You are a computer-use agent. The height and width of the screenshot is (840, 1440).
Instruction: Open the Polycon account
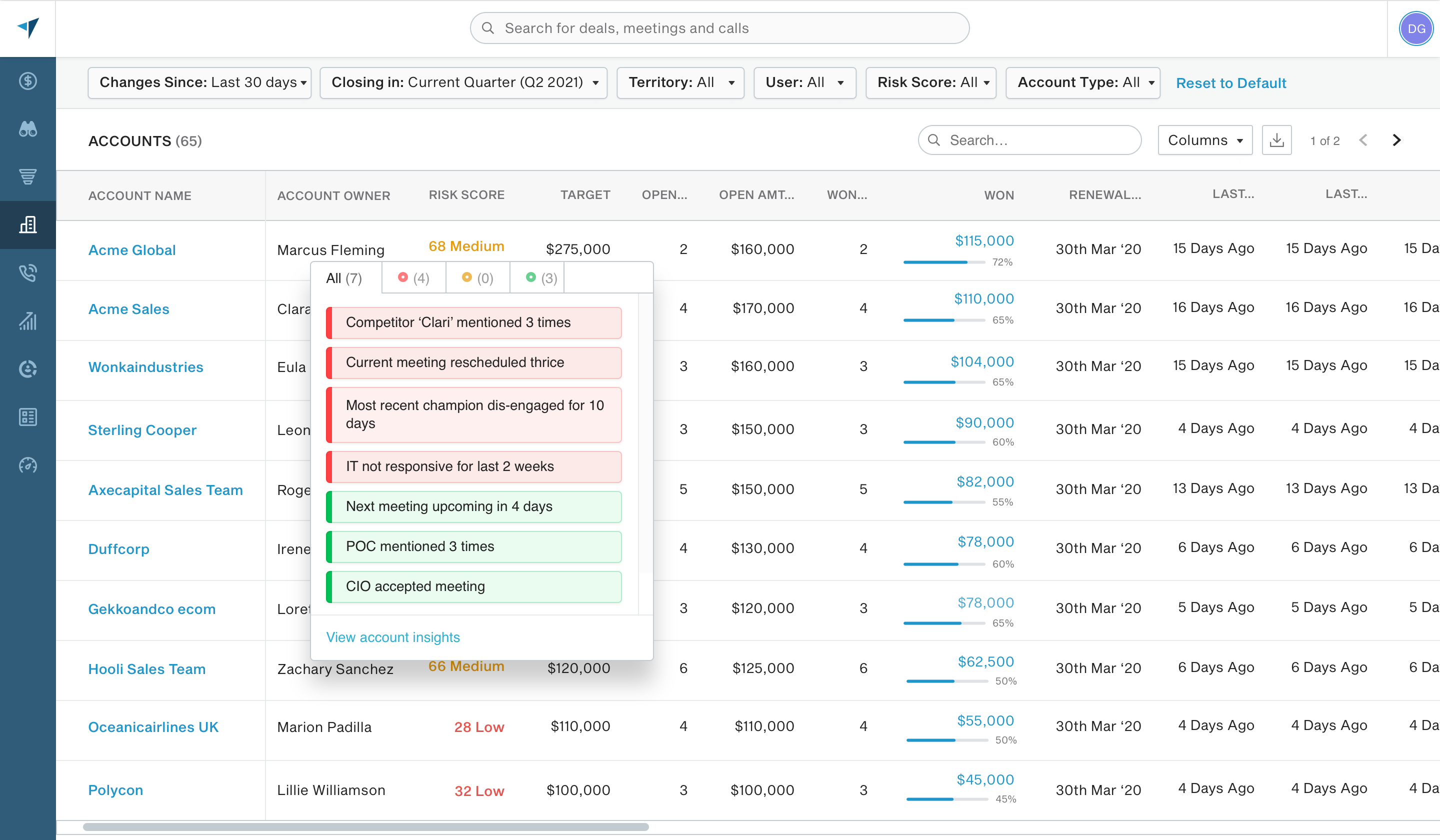(115, 790)
